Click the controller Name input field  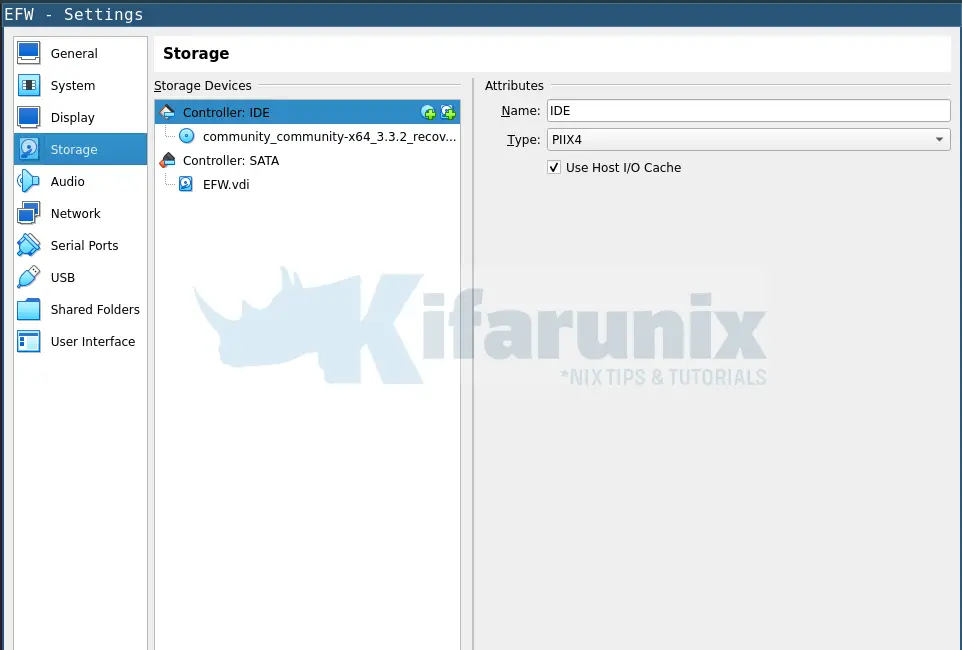[x=748, y=110]
